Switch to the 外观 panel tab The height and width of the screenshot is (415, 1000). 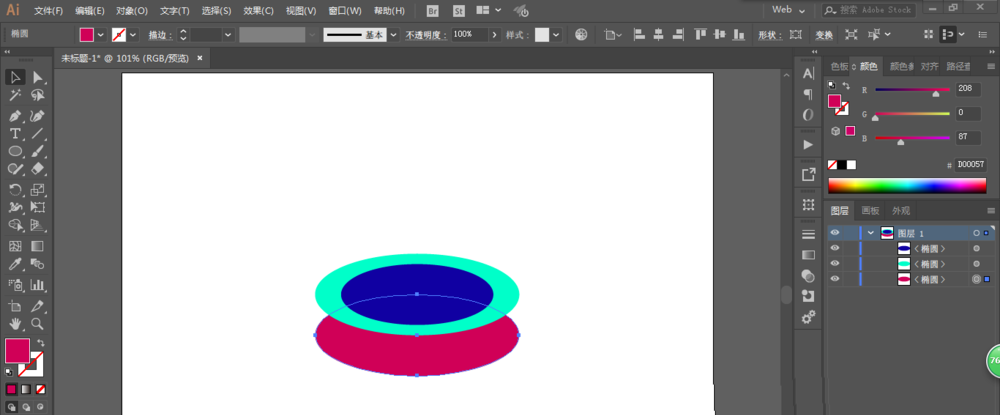coord(901,211)
